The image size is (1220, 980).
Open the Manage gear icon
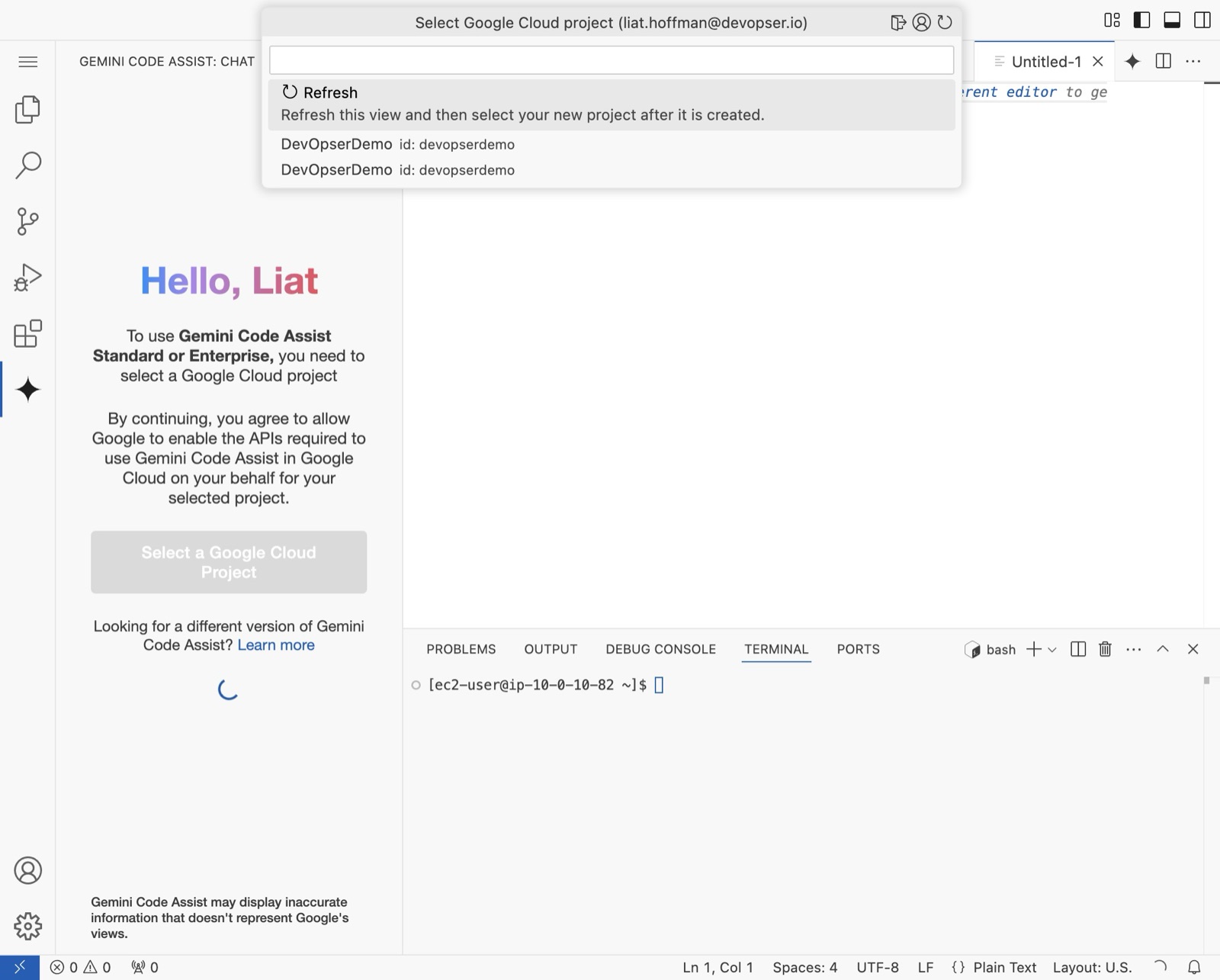(28, 926)
